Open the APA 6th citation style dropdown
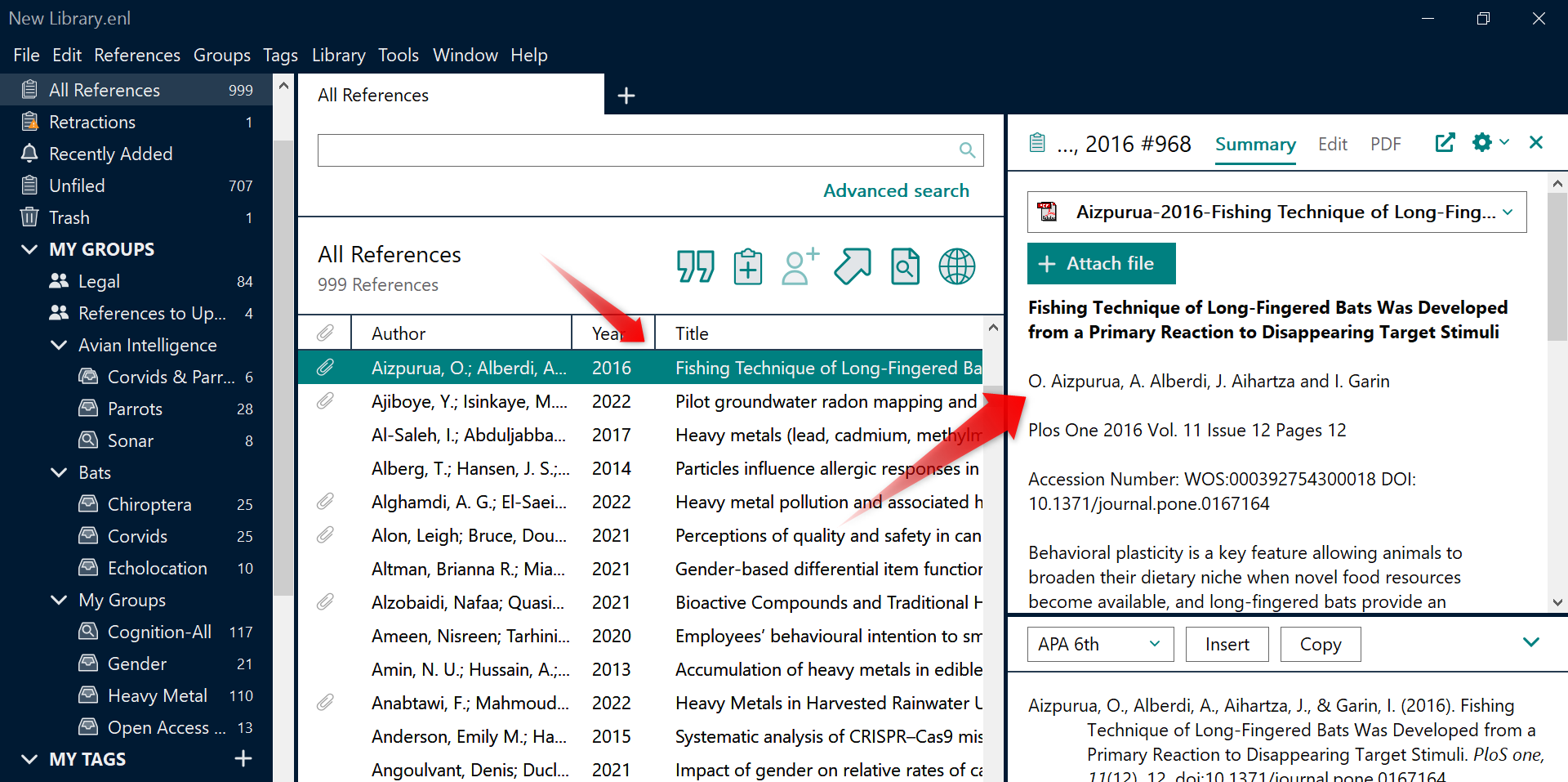The height and width of the screenshot is (782, 1568). 1099,644
